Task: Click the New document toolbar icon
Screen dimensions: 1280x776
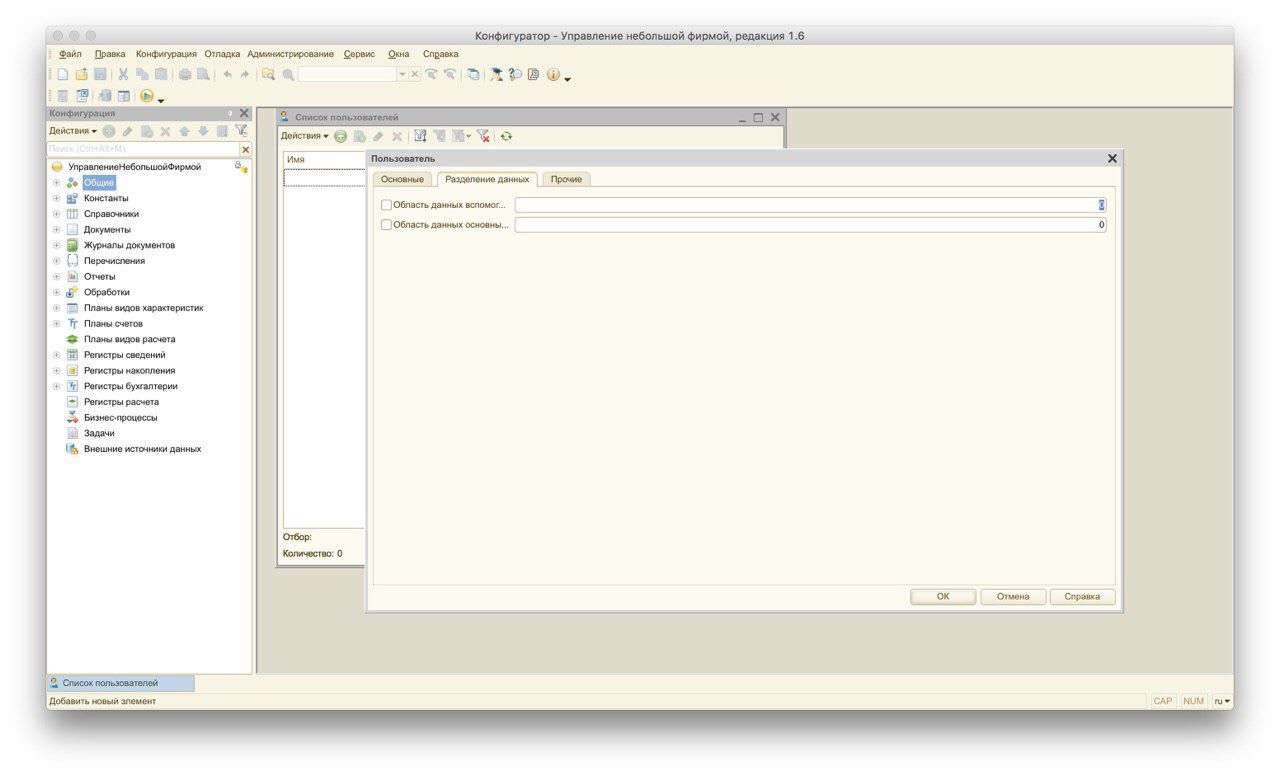Action: 64,75
